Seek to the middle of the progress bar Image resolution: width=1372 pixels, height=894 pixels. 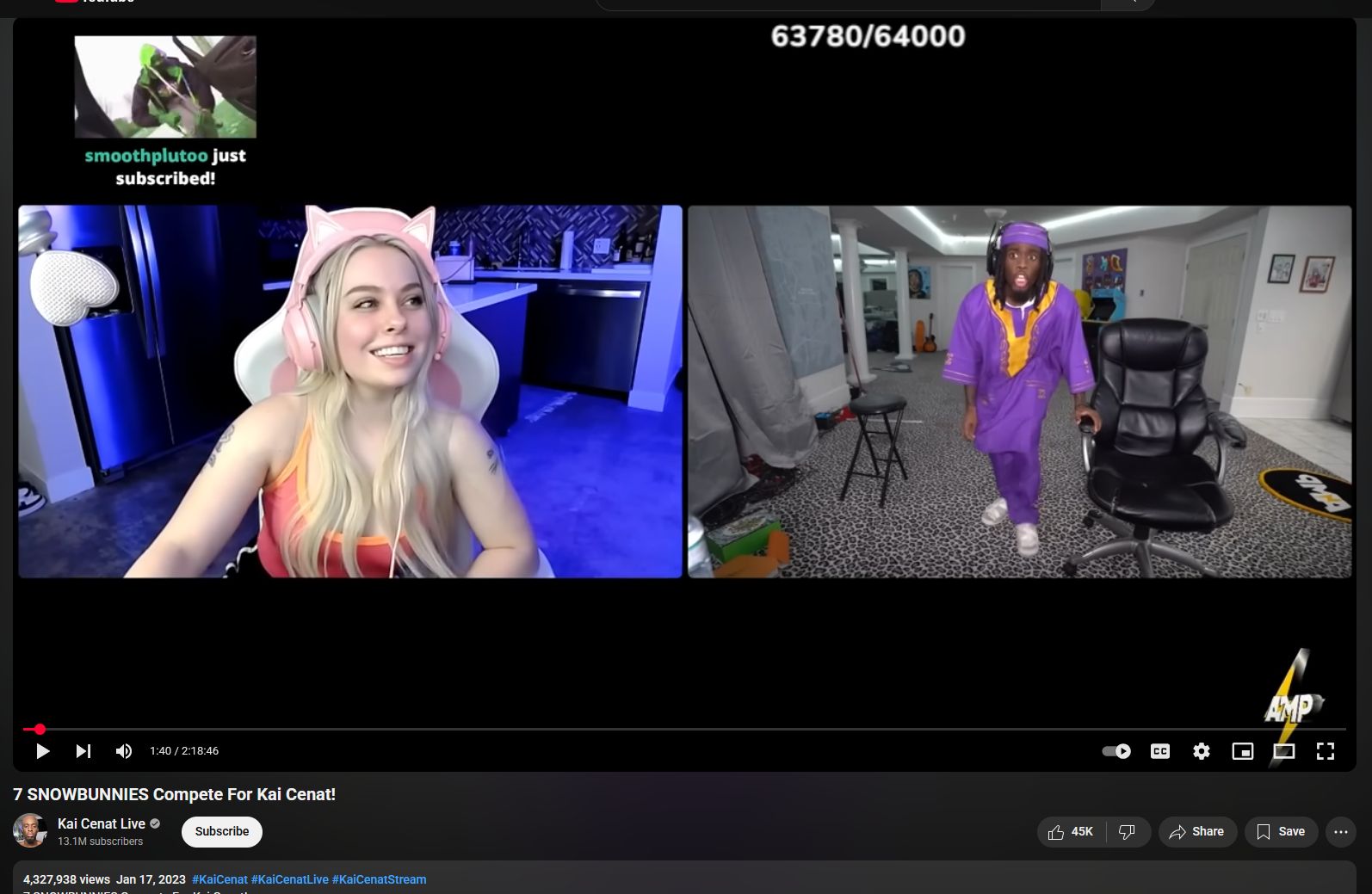point(684,729)
